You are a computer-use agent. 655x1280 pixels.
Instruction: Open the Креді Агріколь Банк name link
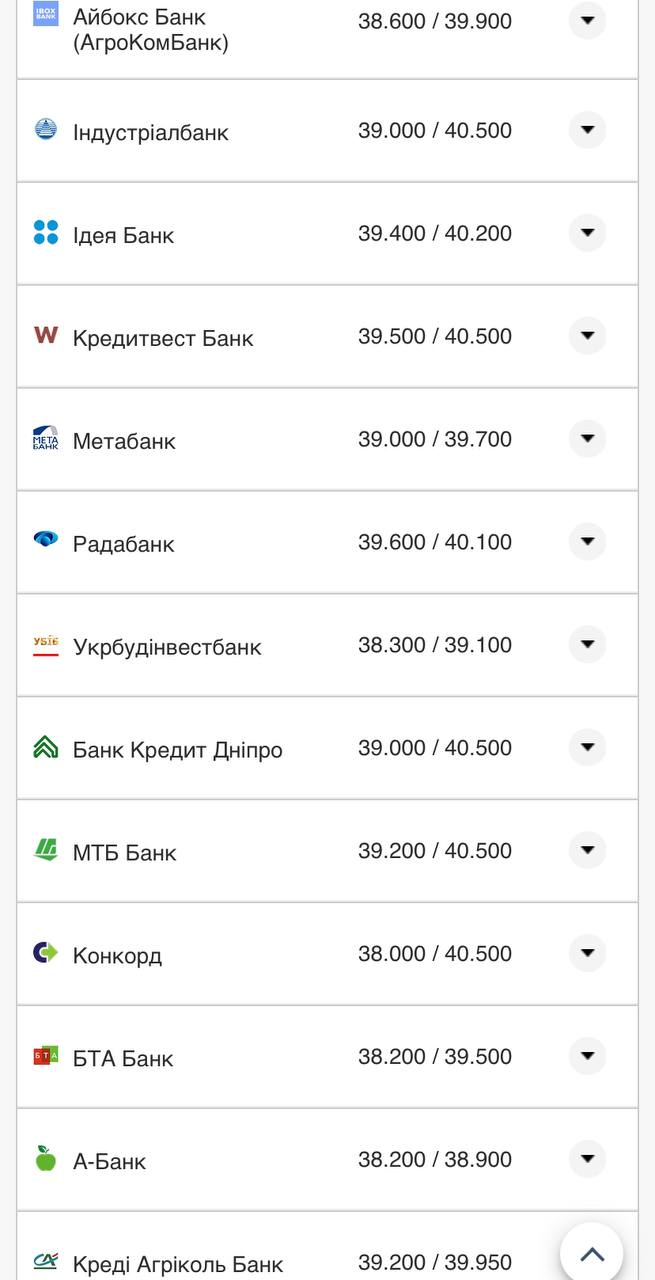coord(178,1265)
